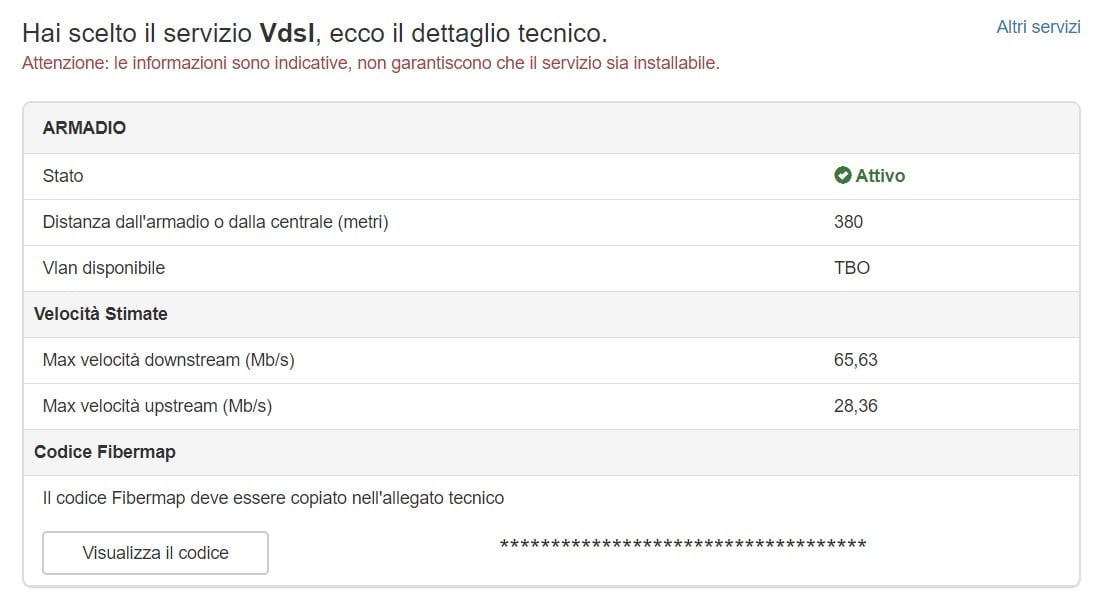The height and width of the screenshot is (598, 1103).
Task: Click the green checkmark status icon
Action: (x=842, y=176)
